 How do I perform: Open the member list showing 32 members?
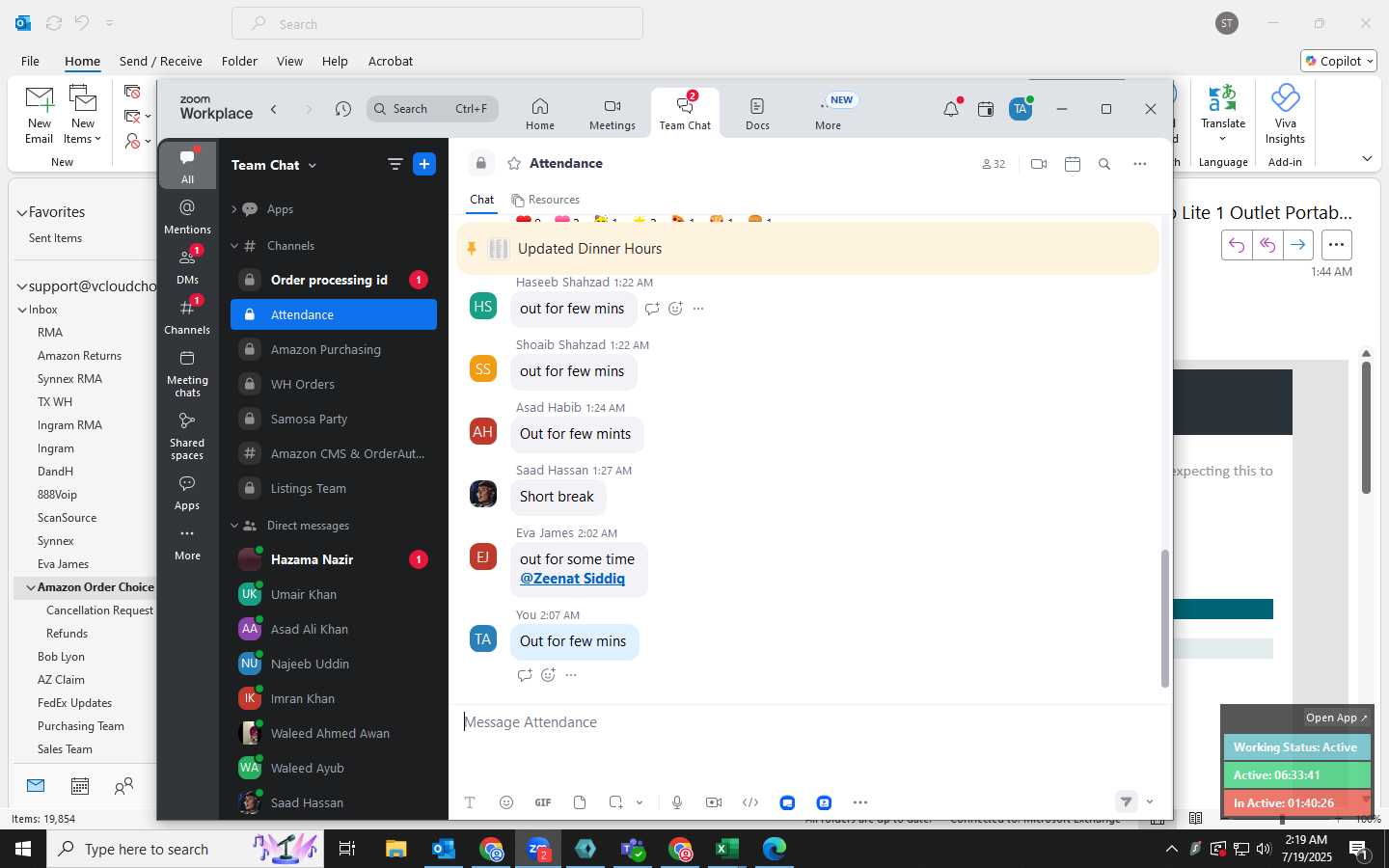tap(994, 164)
